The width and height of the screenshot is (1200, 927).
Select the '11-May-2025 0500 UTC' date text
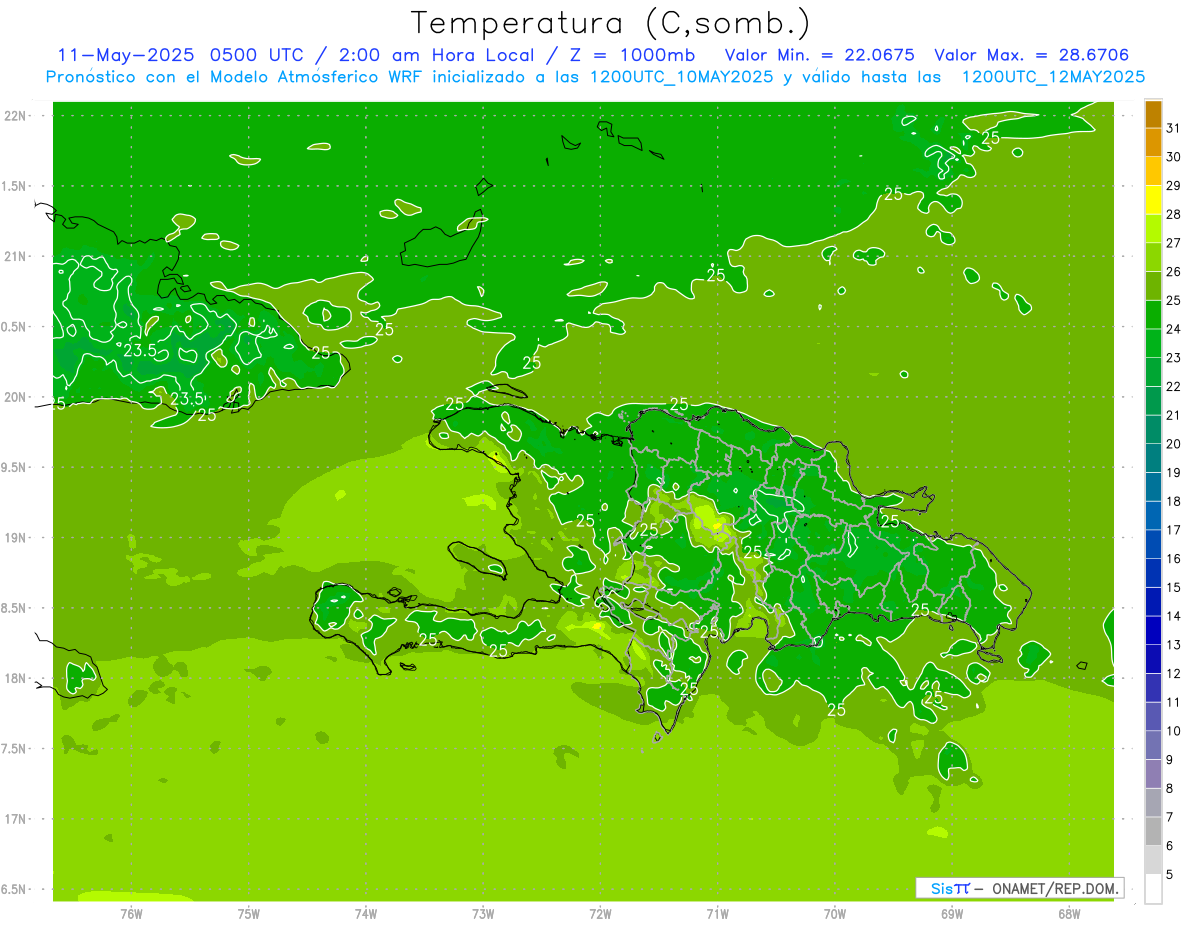(x=183, y=55)
